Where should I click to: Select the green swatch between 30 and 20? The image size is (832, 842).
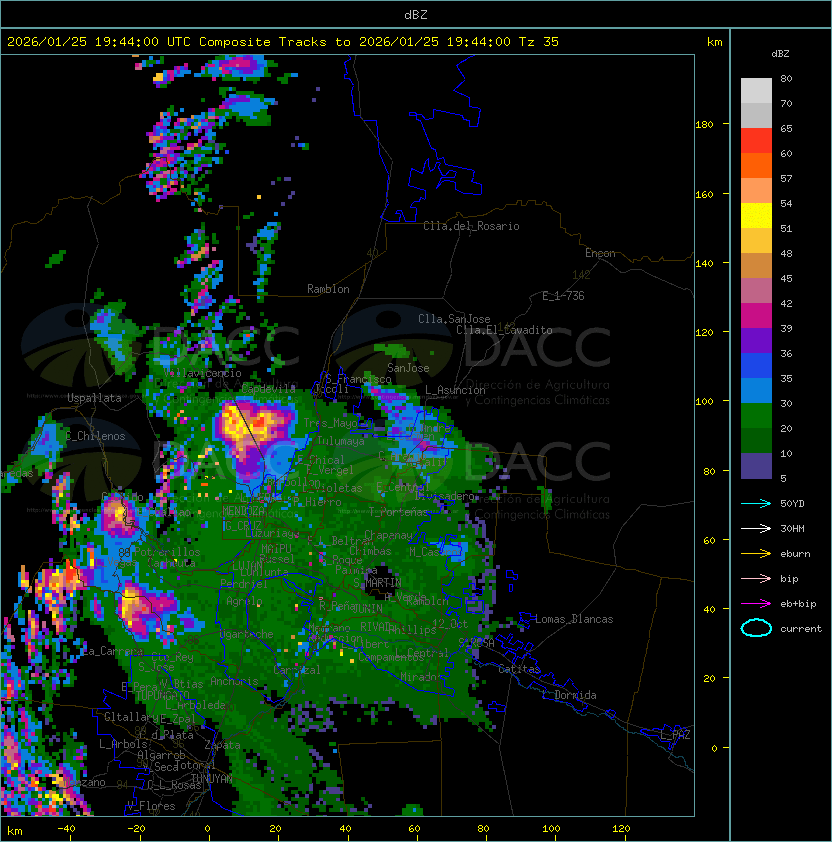point(756,416)
